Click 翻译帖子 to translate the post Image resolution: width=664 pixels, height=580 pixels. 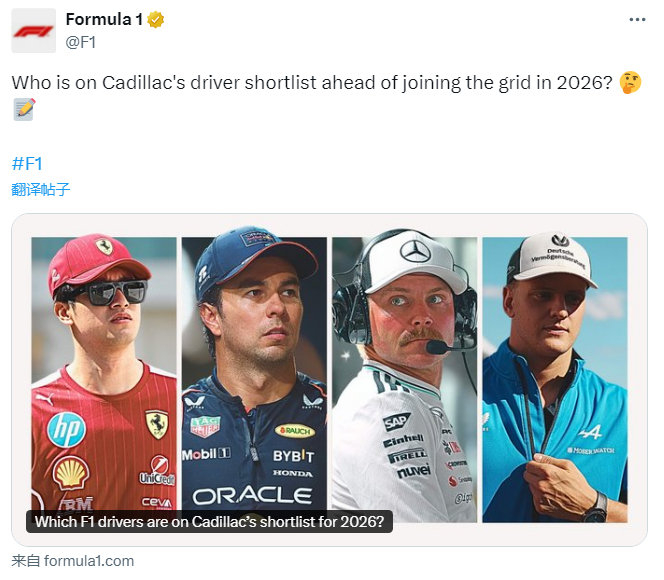click(x=41, y=189)
